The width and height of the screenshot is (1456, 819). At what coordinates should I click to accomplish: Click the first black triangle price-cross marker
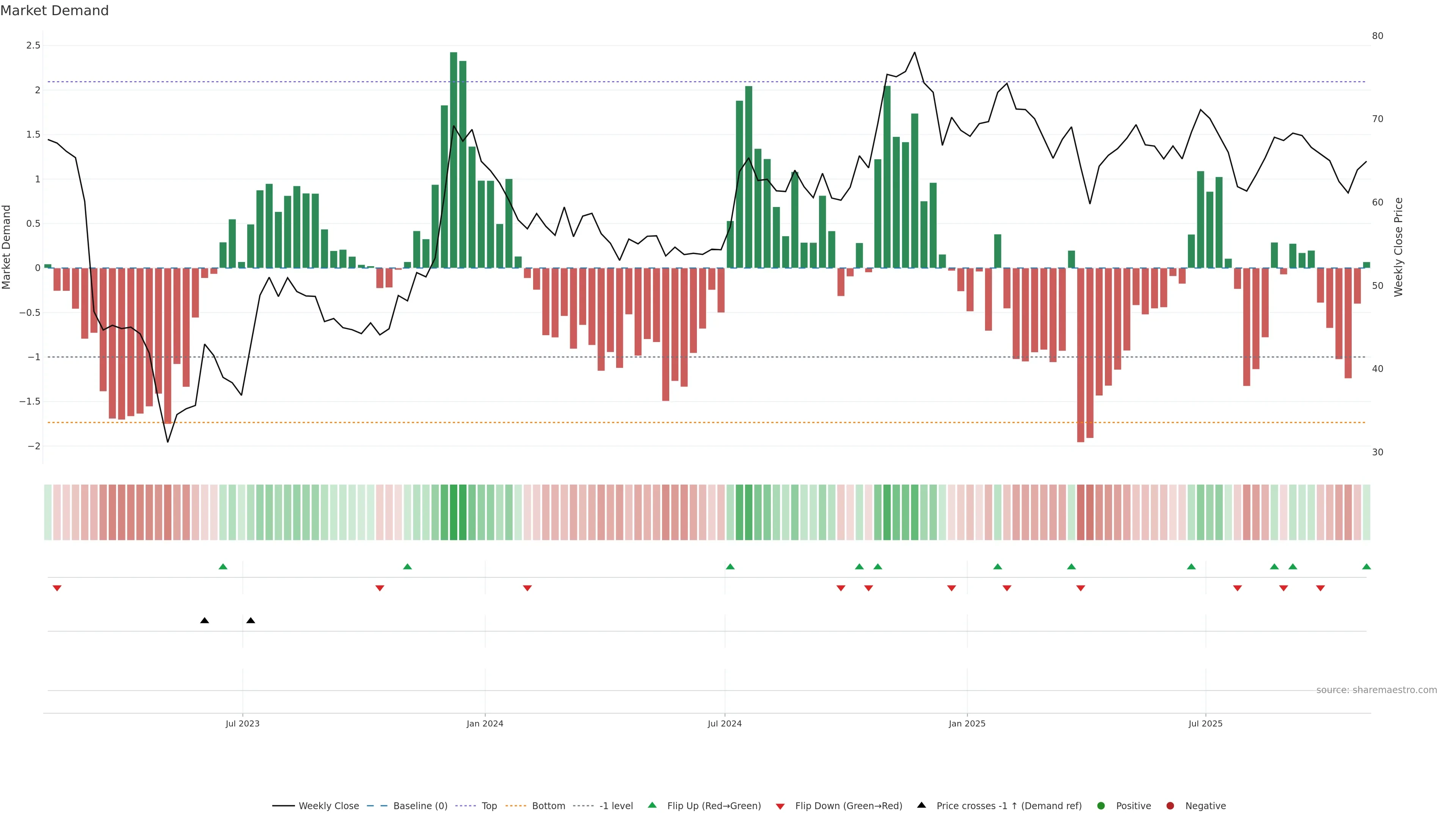pyautogui.click(x=205, y=621)
